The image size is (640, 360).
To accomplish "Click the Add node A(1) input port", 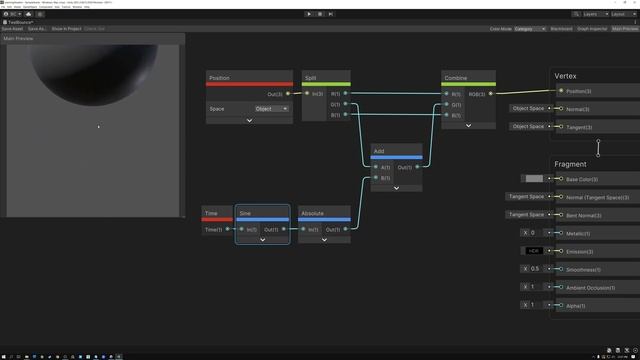I will tap(376, 167).
